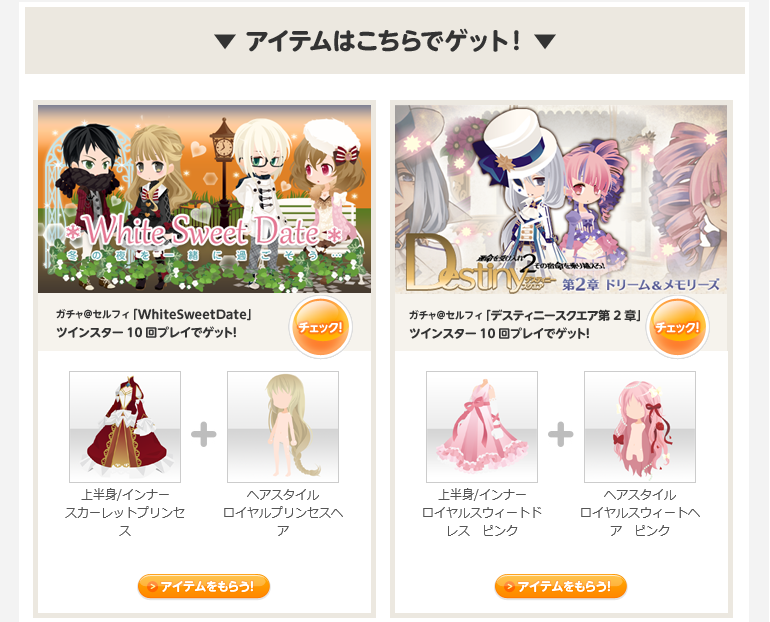Click アイテムをもらう! under pink royal sweet set
The image size is (770, 622).
561,586
